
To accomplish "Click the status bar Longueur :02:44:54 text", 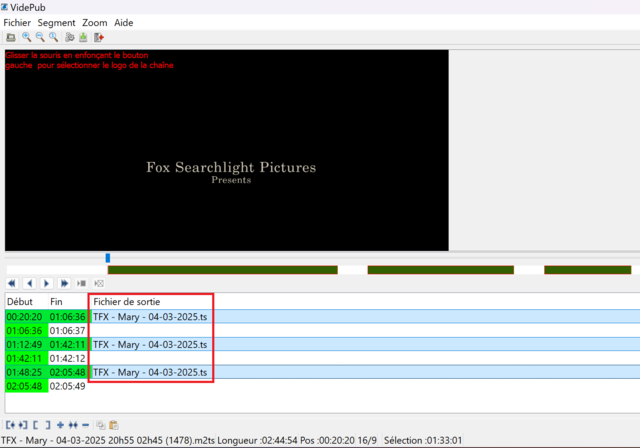I will pos(257,441).
